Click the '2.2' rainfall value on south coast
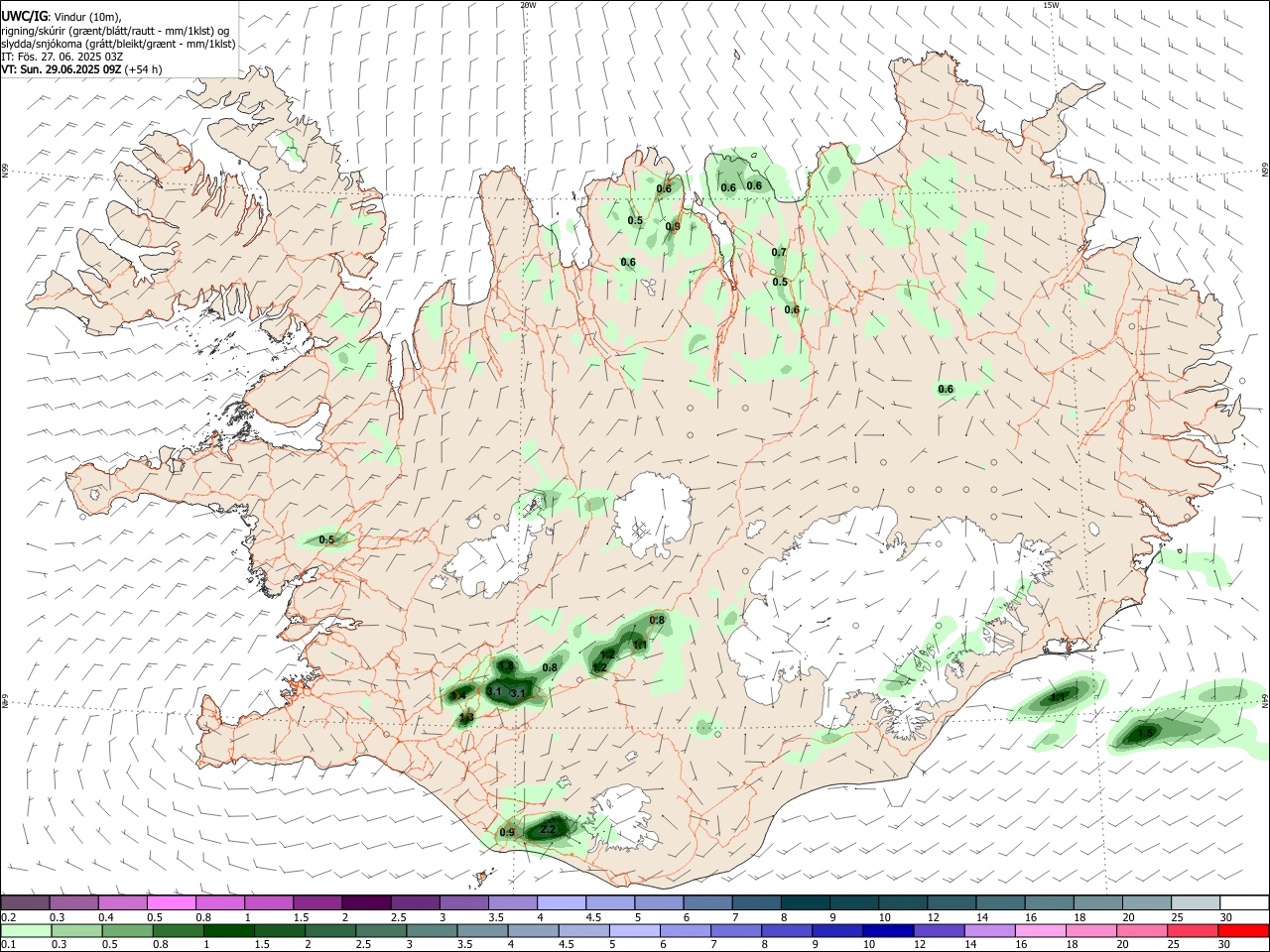 (549, 828)
